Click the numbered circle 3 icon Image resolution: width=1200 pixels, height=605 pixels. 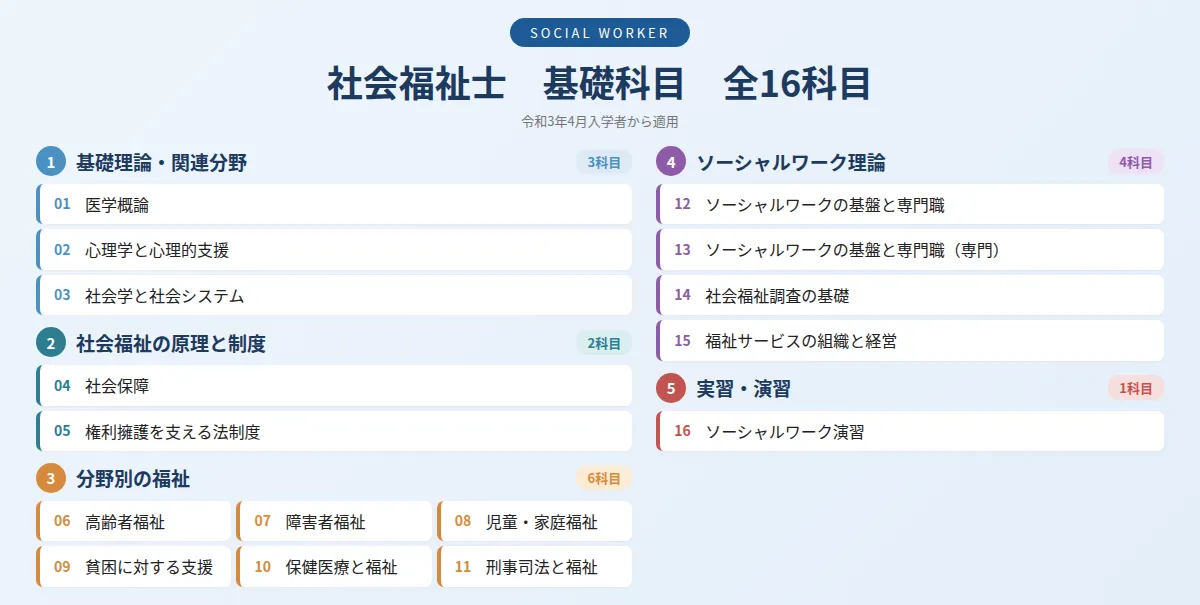click(51, 478)
